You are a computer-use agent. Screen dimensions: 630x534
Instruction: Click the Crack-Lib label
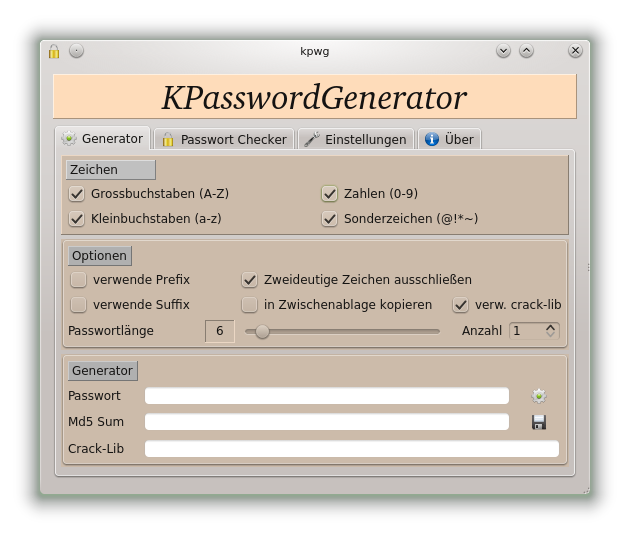96,448
